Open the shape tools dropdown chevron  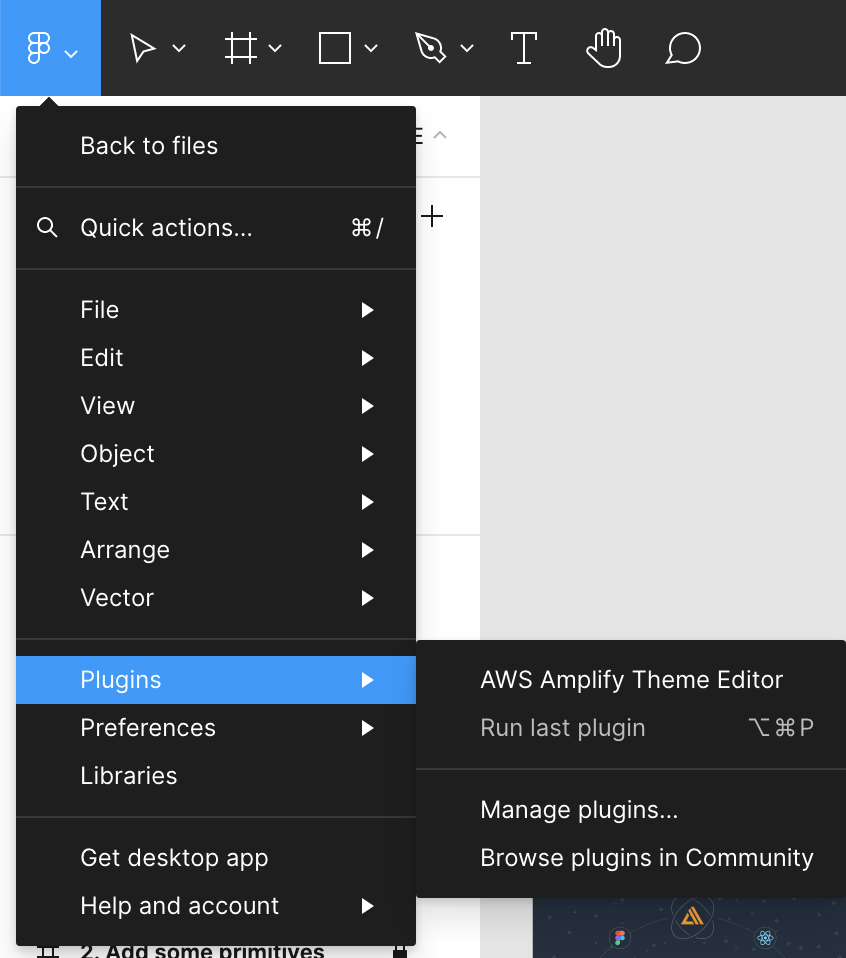coord(371,48)
